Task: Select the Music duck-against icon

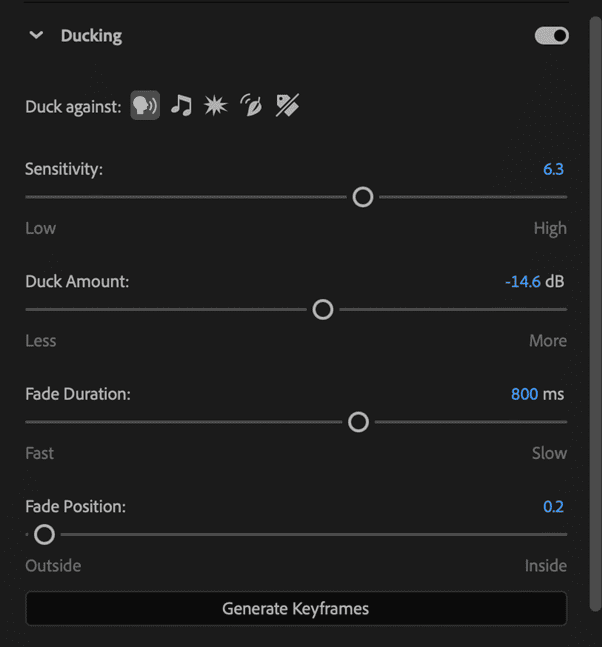Action: [181, 105]
